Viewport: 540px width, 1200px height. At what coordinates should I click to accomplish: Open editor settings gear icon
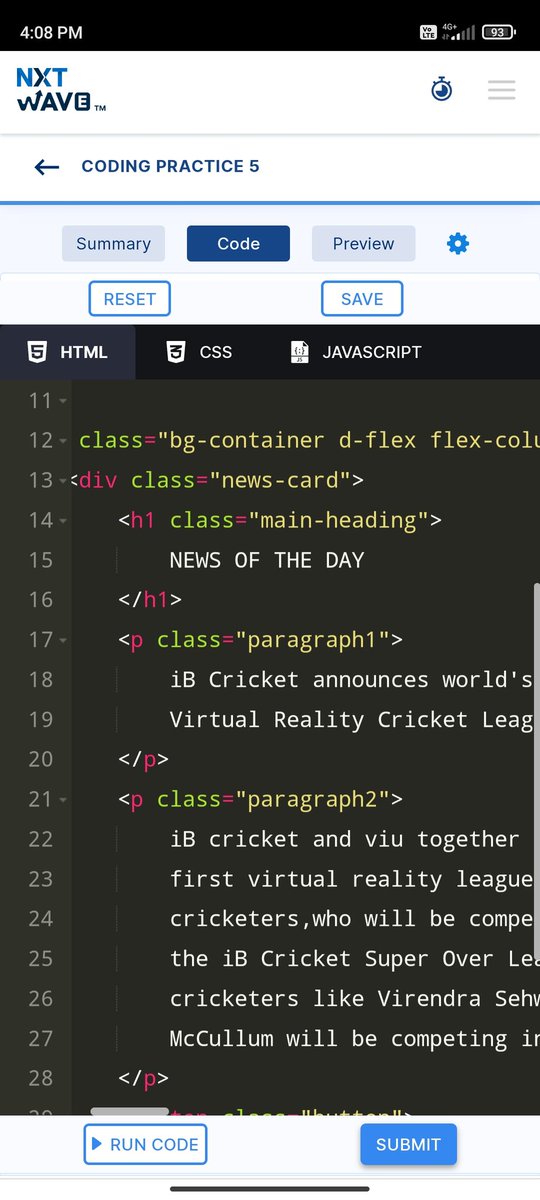click(x=458, y=243)
